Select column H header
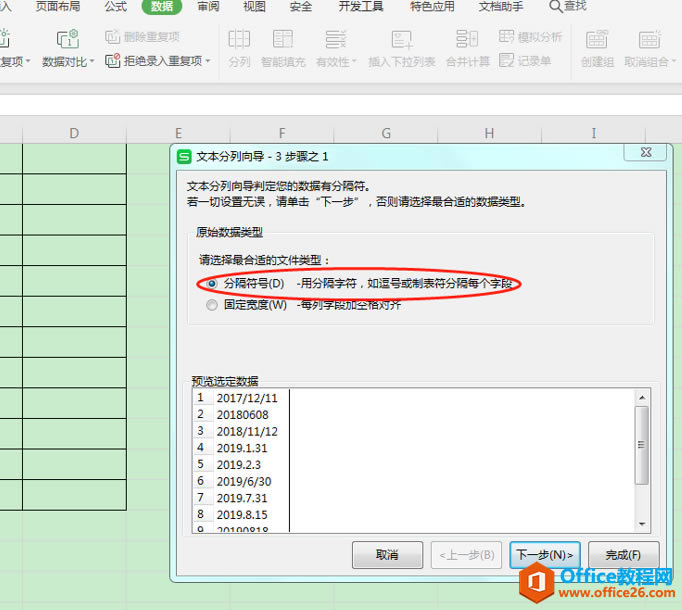Image resolution: width=682 pixels, height=610 pixels. (489, 133)
